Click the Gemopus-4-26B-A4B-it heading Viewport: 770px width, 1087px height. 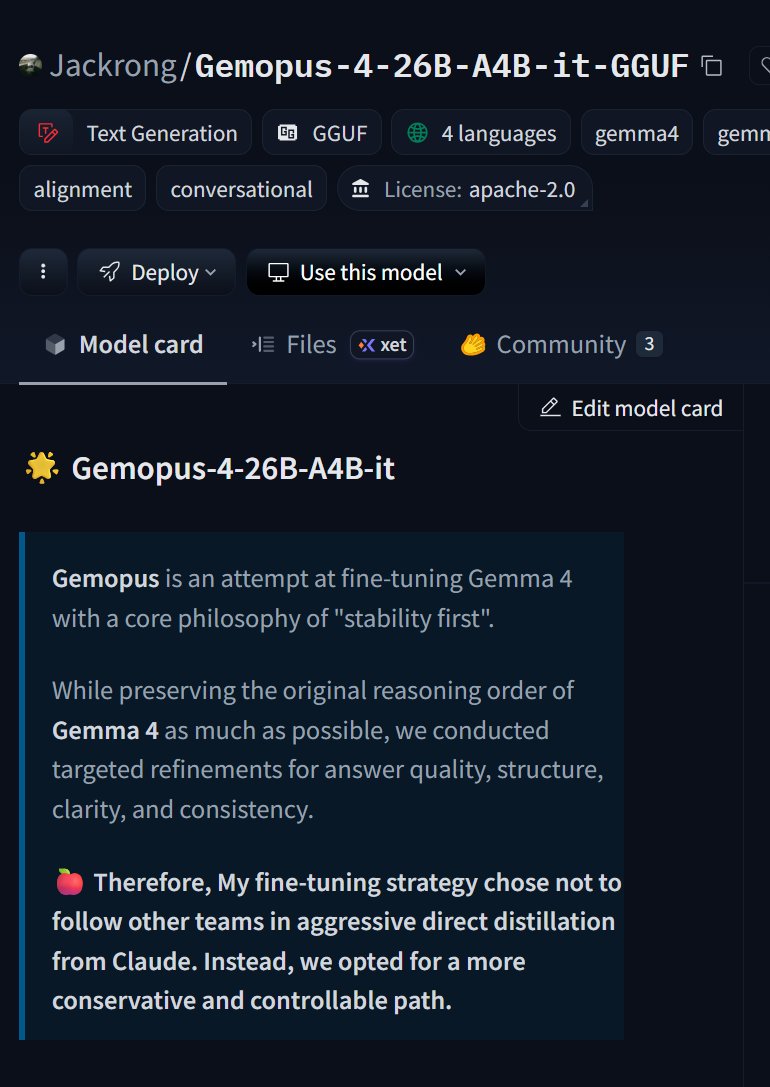(233, 468)
